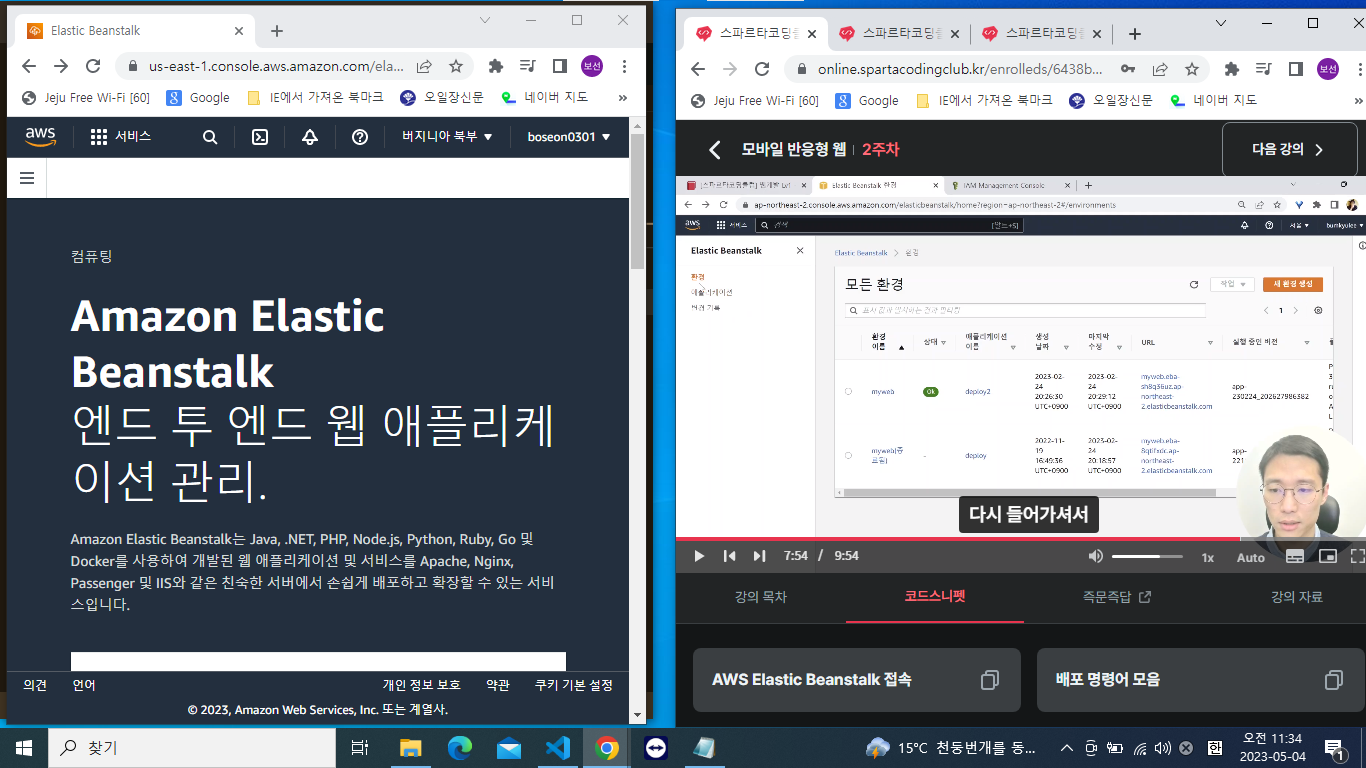Select Elastic Beanstalk browser tab
This screenshot has width=1366, height=768.
click(136, 31)
